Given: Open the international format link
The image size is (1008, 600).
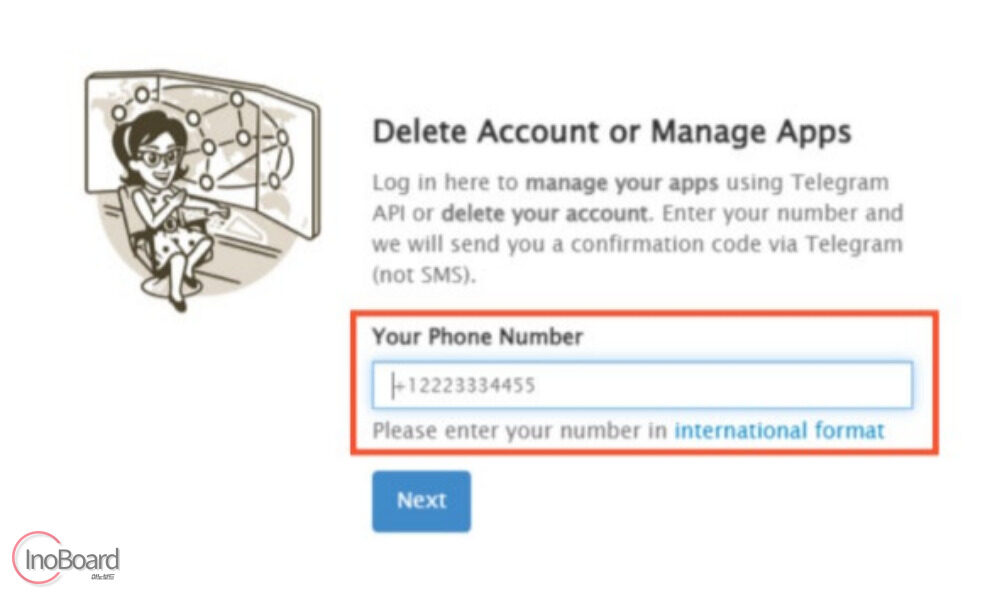Looking at the screenshot, I should coord(779,430).
